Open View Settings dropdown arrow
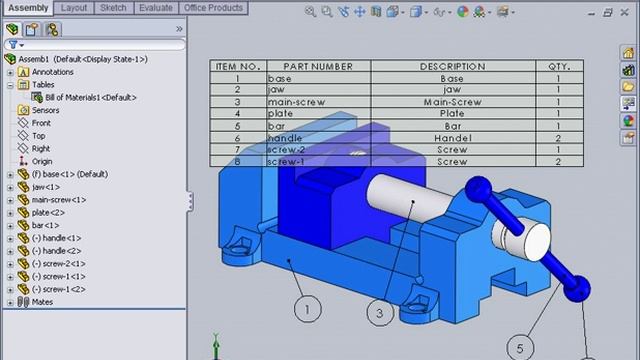The image size is (640, 360). tap(513, 13)
